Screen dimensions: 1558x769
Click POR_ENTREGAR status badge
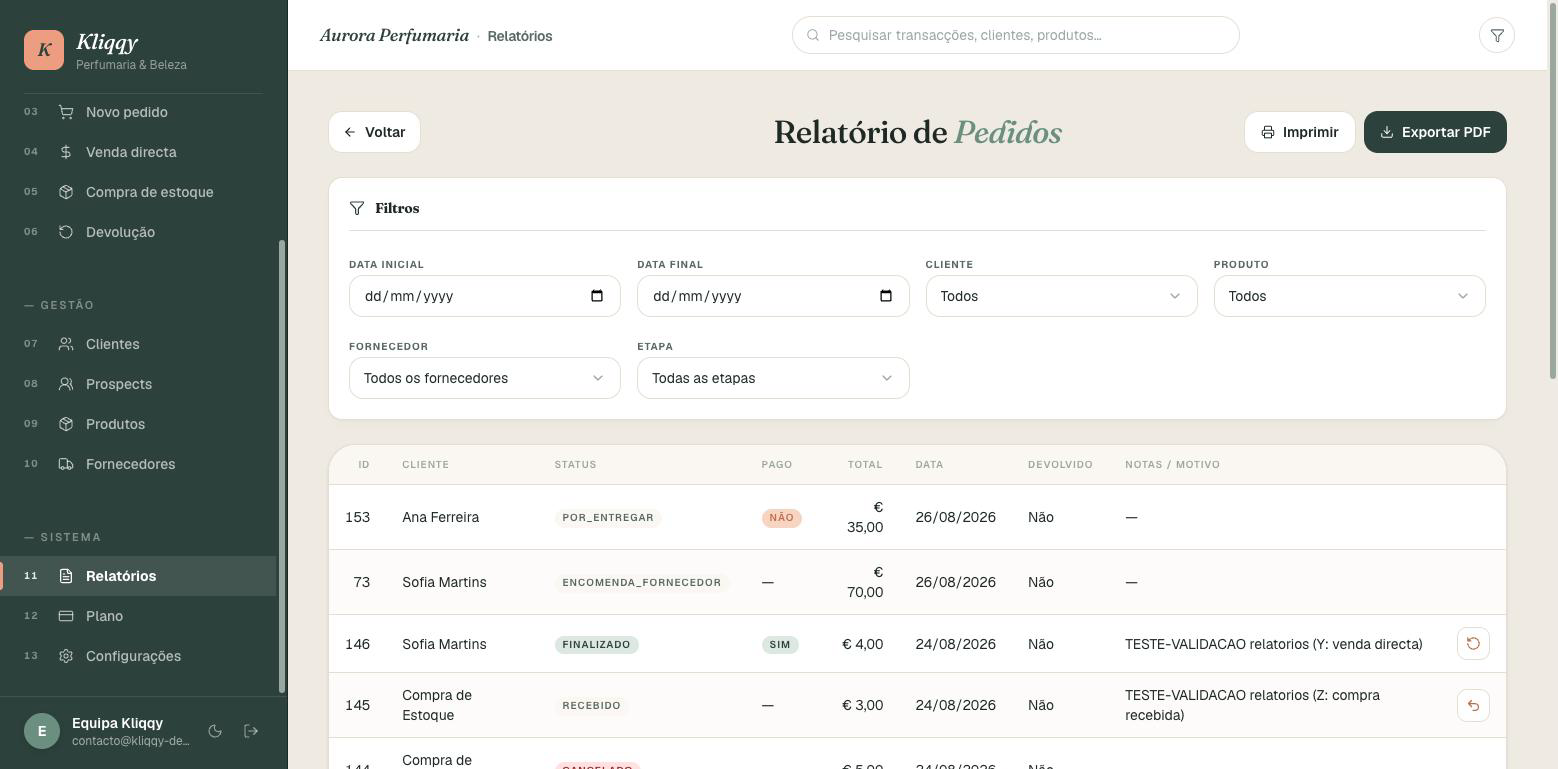point(608,517)
